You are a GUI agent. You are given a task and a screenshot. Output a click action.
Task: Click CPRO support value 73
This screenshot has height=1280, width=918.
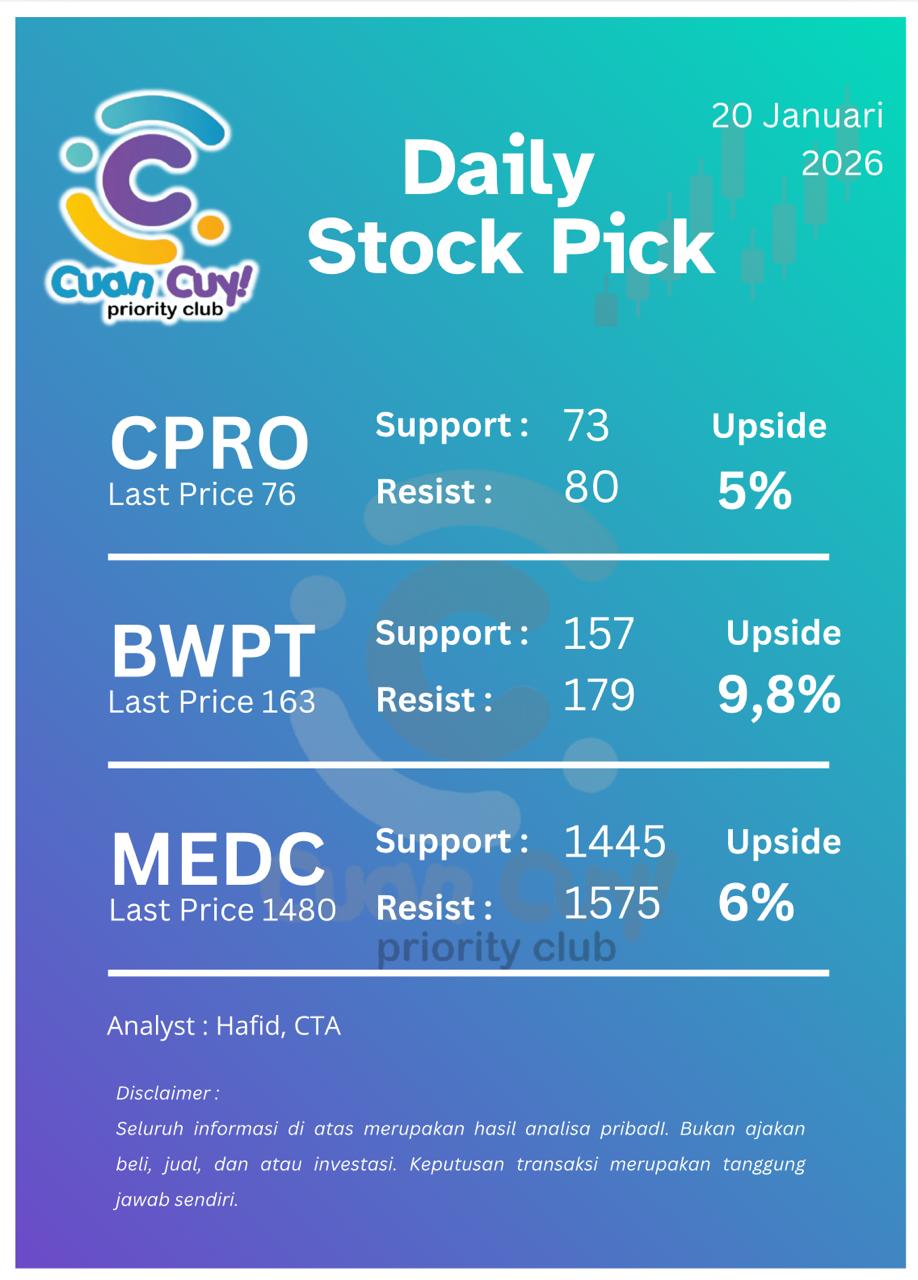coord(586,426)
